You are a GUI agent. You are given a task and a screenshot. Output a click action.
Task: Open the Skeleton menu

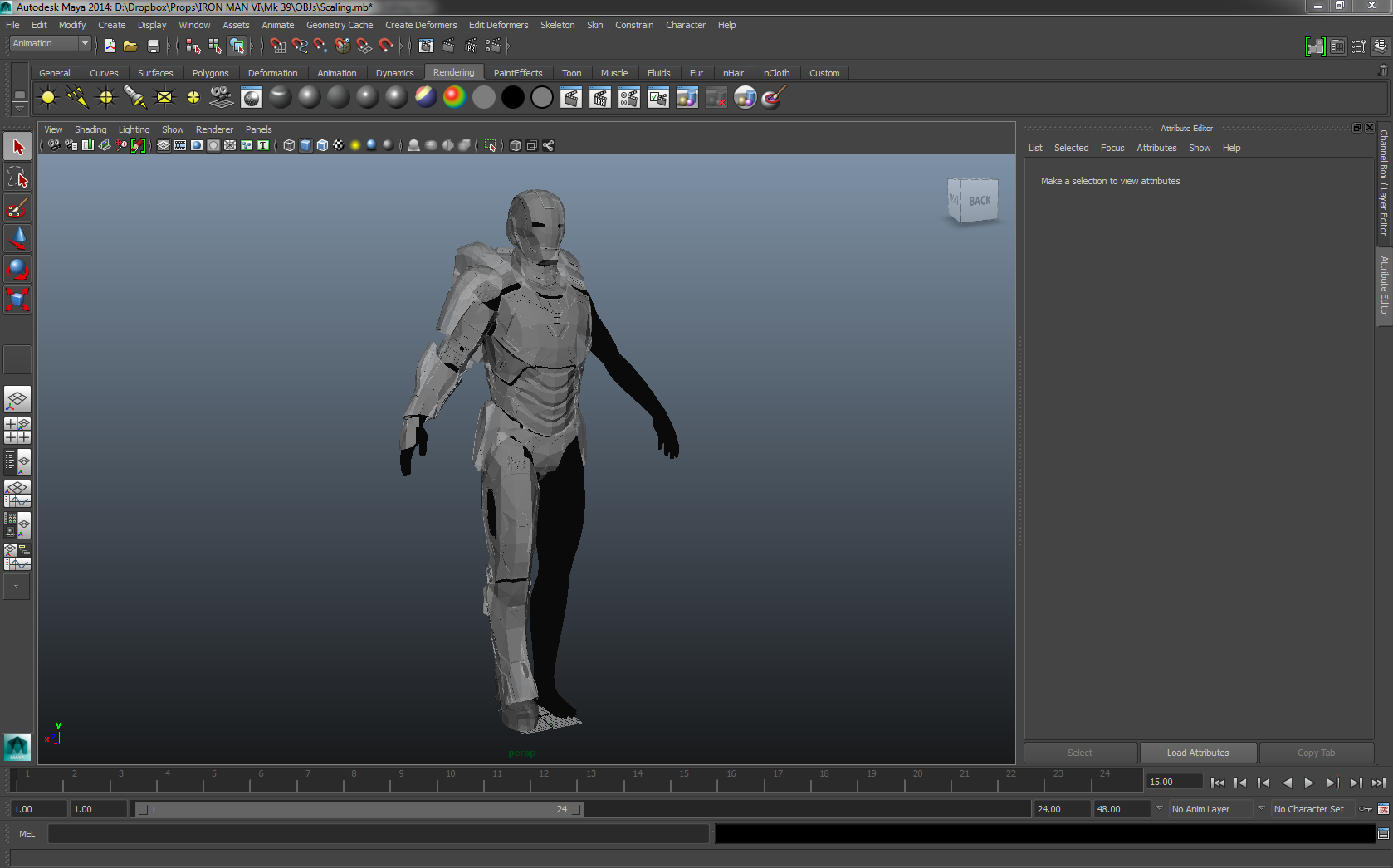point(557,25)
